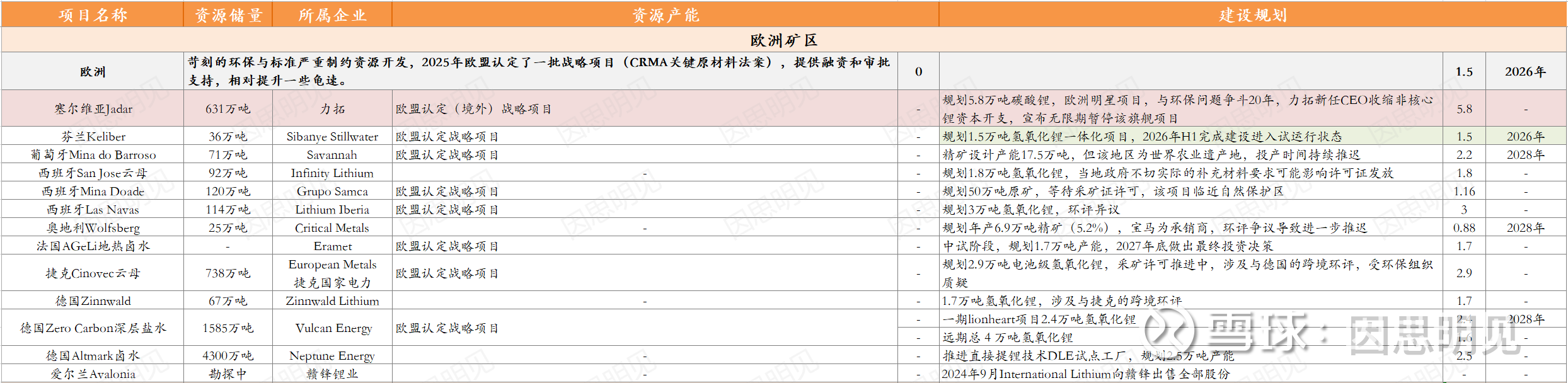Click the 资源储量 column header
This screenshot has width=1568, height=383.
(x=228, y=14)
